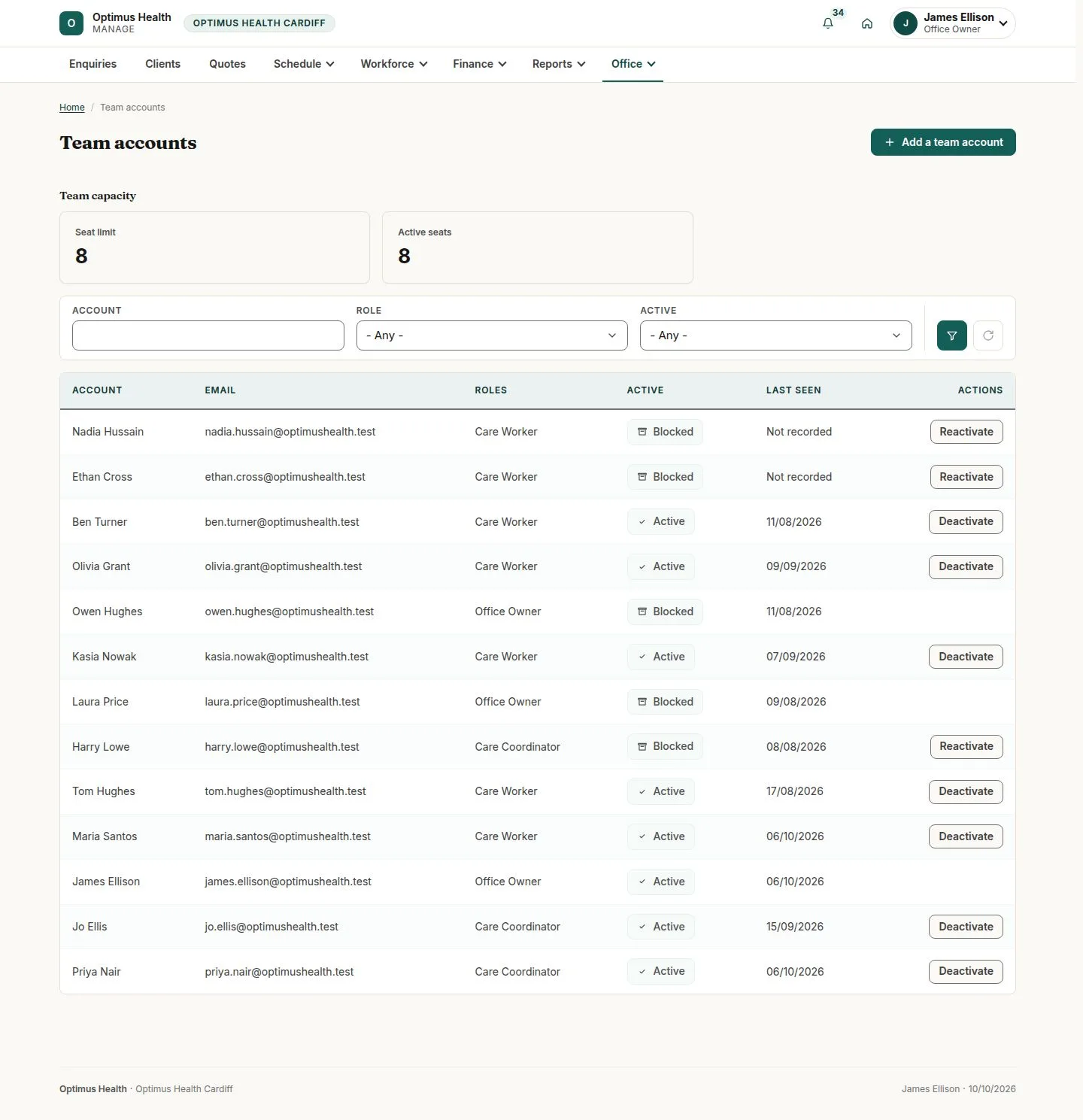Screen dimensions: 1083x1120
Task: Apply filters with the funnel icon button
Action: pos(952,335)
